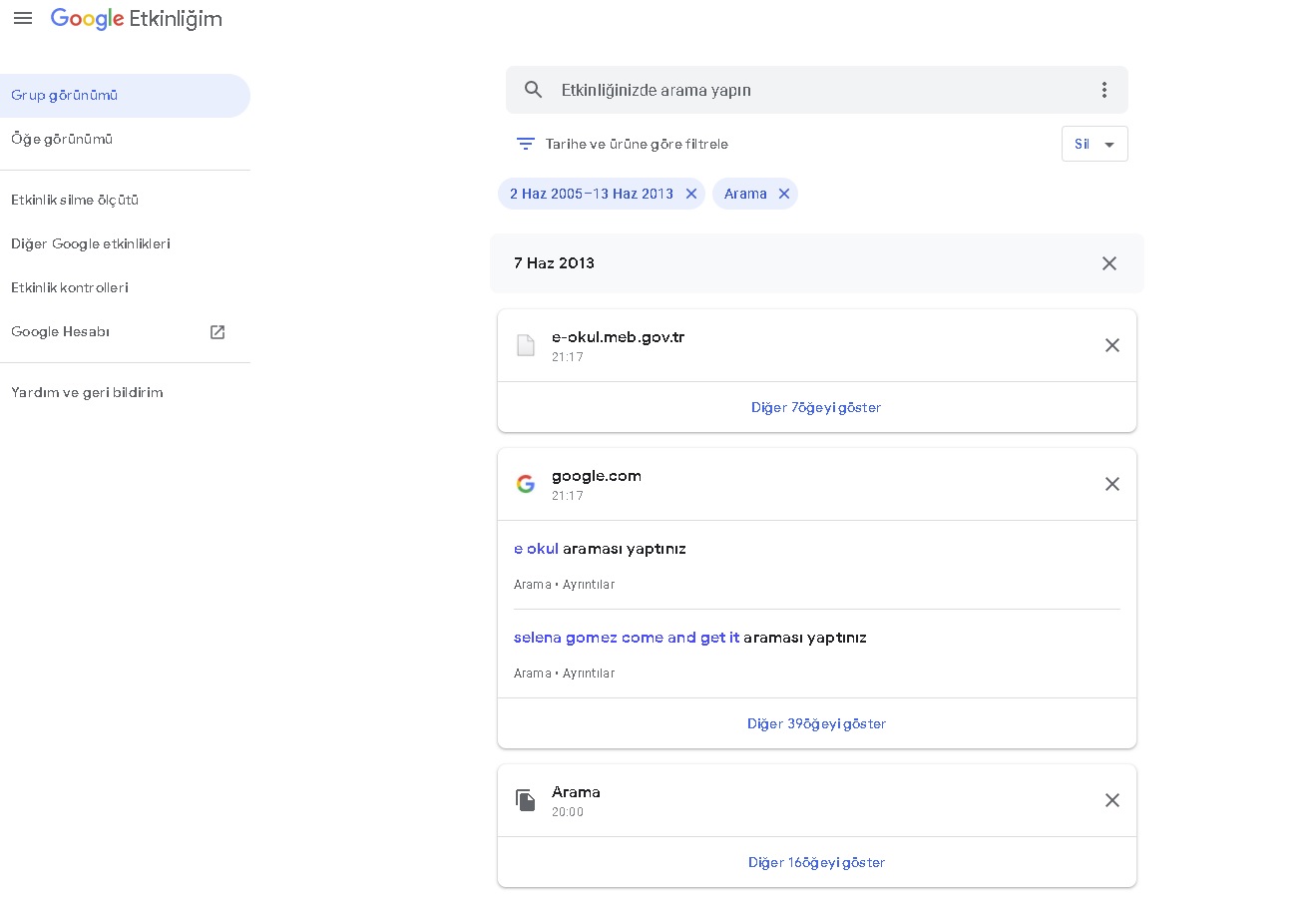Viewport: 1316px width, 897px height.
Task: Click the search magnifier icon
Action: point(534,90)
